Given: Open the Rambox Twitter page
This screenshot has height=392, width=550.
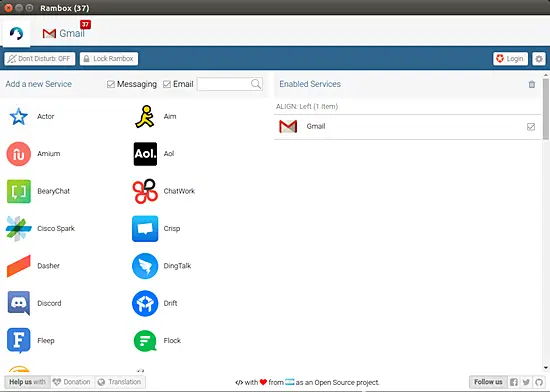Looking at the screenshot, I should [526, 382].
